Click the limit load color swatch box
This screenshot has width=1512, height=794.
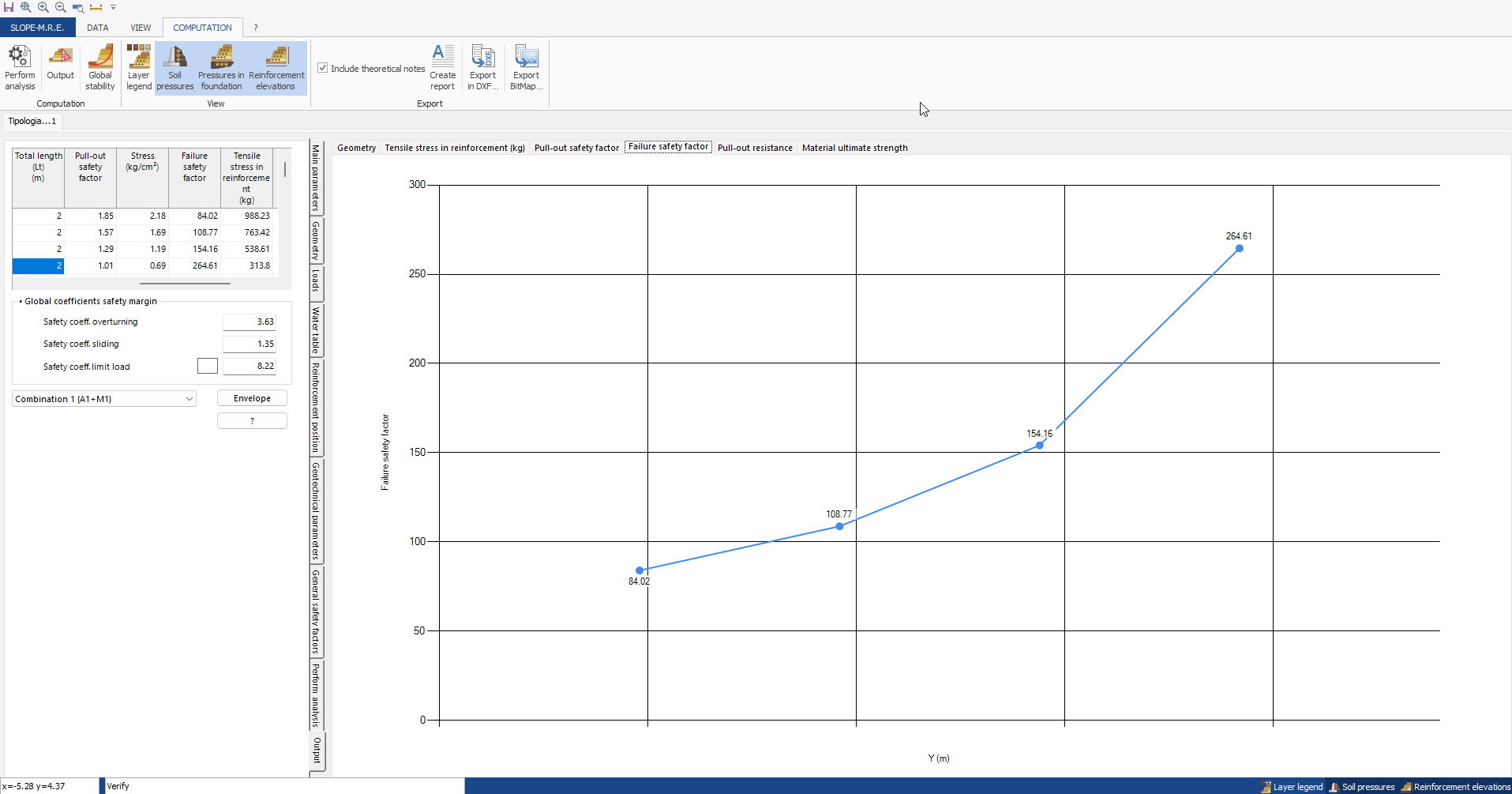click(x=208, y=366)
